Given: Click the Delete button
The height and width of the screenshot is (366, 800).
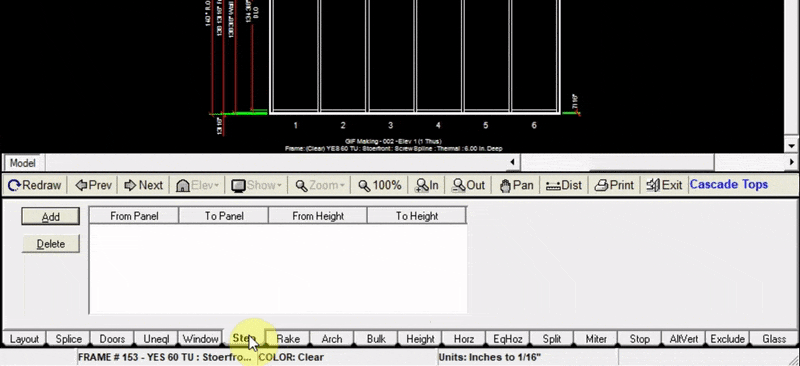Looking at the screenshot, I should 51,244.
